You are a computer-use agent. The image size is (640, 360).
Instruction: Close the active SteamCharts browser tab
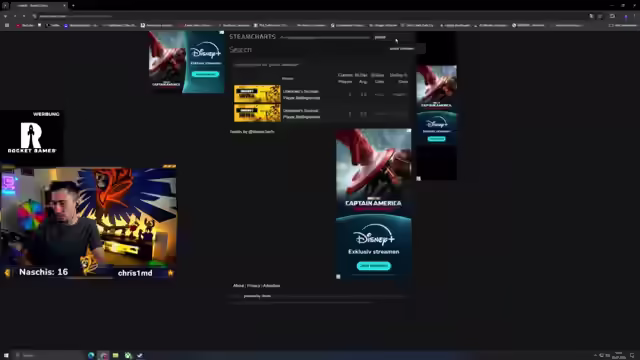[x=64, y=6]
